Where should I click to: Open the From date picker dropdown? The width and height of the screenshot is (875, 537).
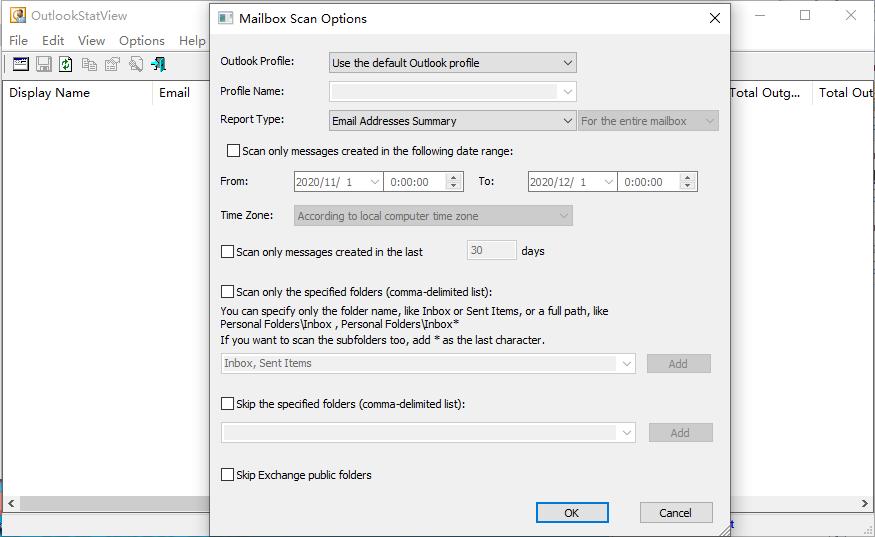[x=374, y=182]
